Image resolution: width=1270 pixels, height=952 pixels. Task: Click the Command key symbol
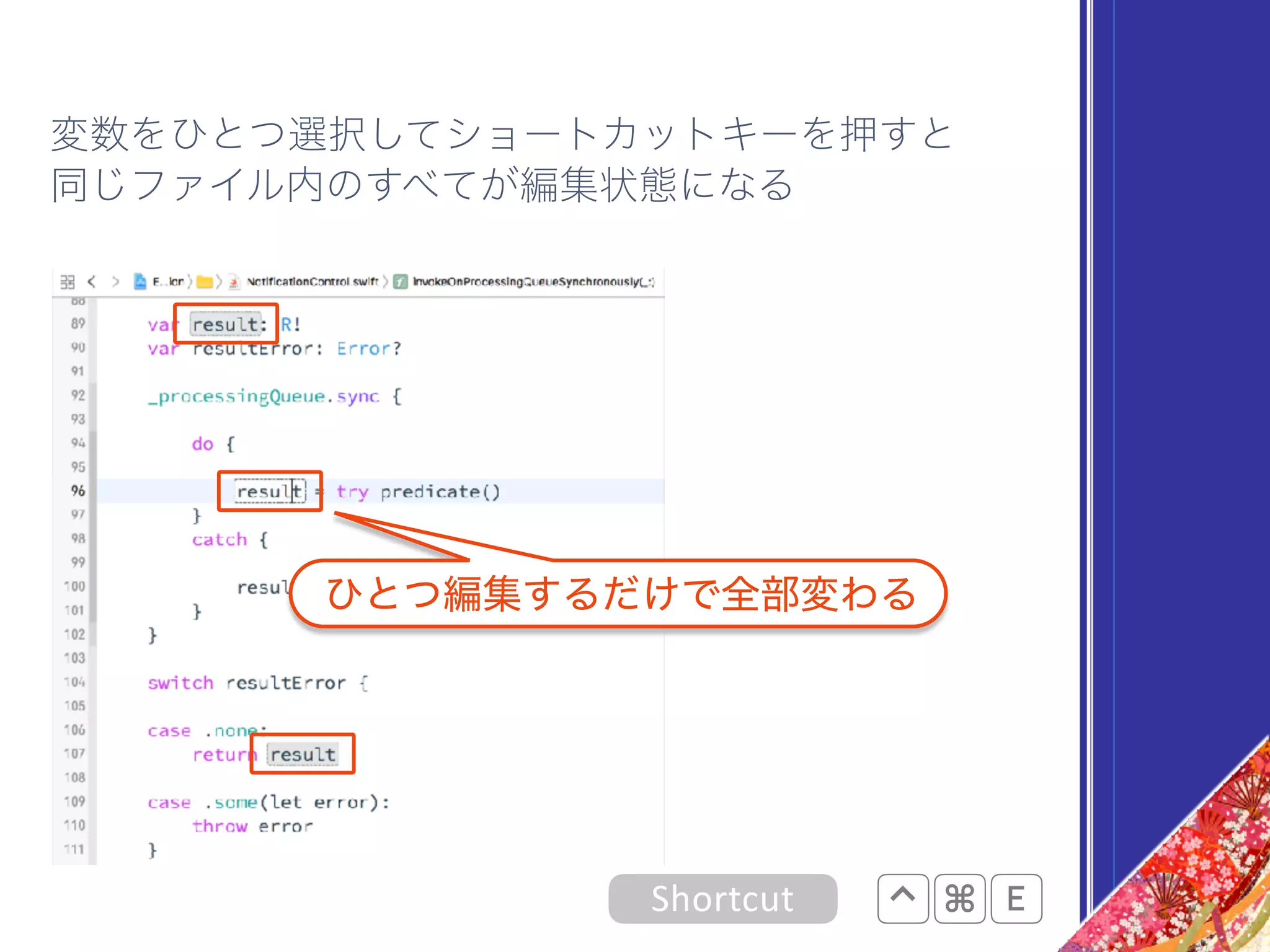coord(959,899)
